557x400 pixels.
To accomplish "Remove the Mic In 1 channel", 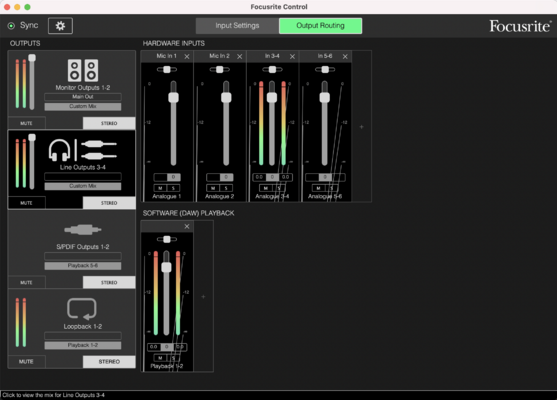I will [x=187, y=56].
